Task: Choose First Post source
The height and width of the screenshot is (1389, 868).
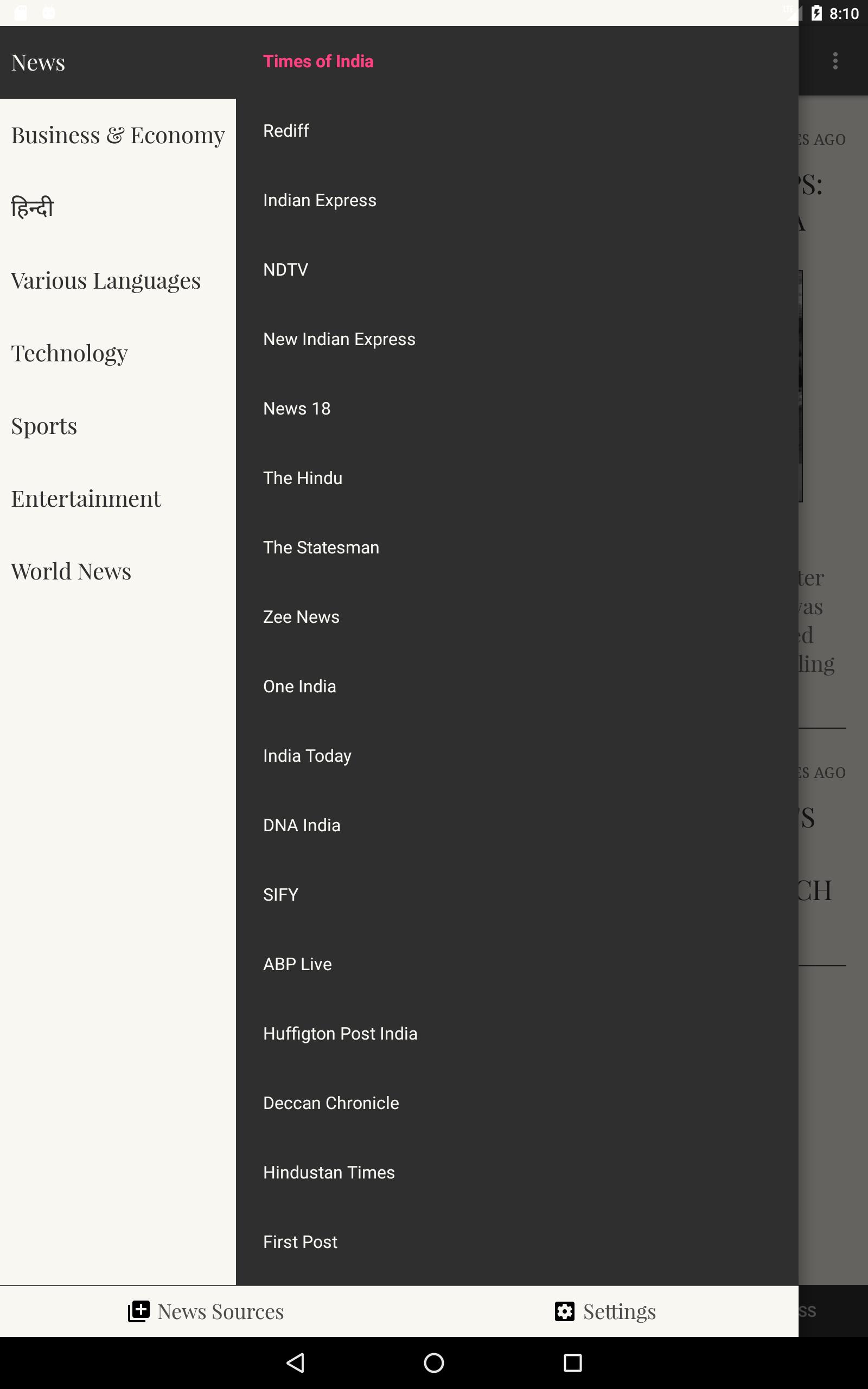Action: tap(517, 1242)
